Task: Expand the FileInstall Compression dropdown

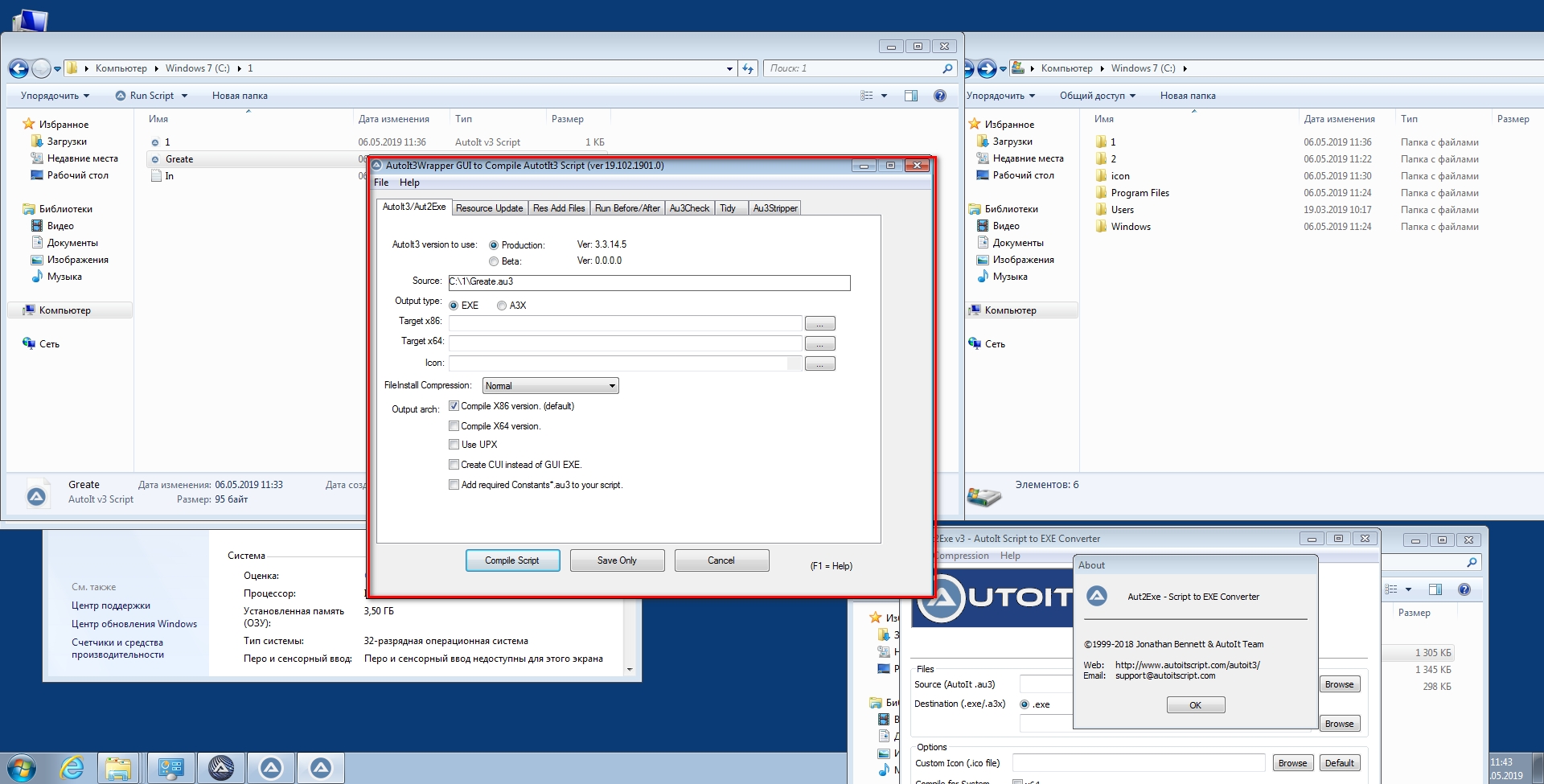Action: pos(550,386)
